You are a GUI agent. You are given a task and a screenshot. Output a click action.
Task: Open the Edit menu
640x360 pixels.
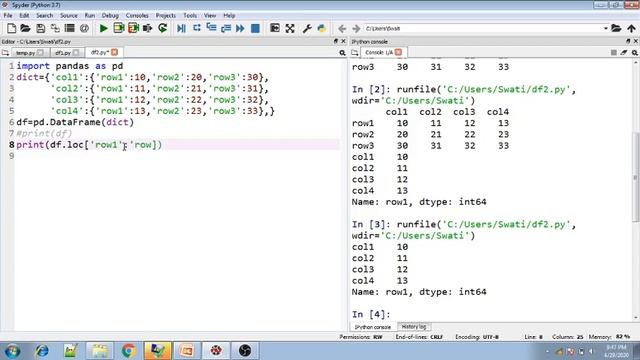click(x=24, y=16)
